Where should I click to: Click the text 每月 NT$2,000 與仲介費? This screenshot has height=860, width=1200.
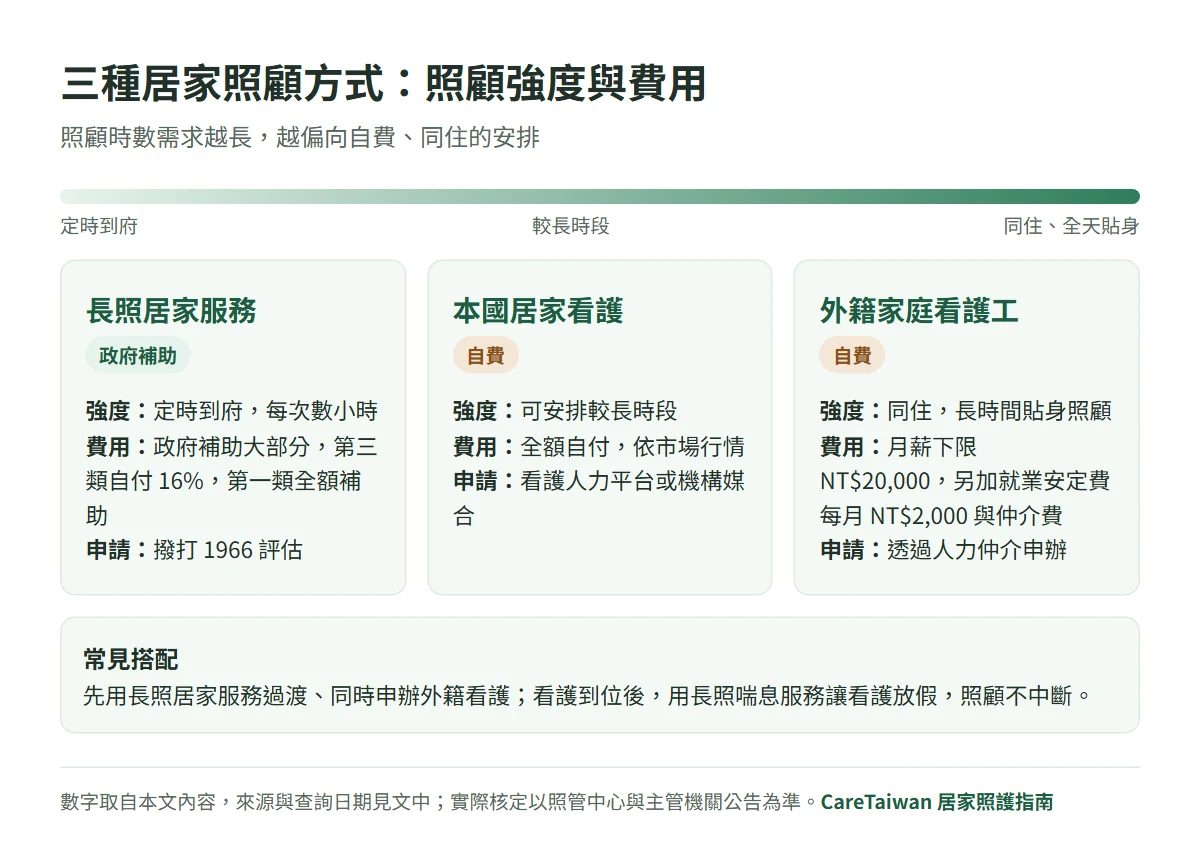click(x=941, y=516)
